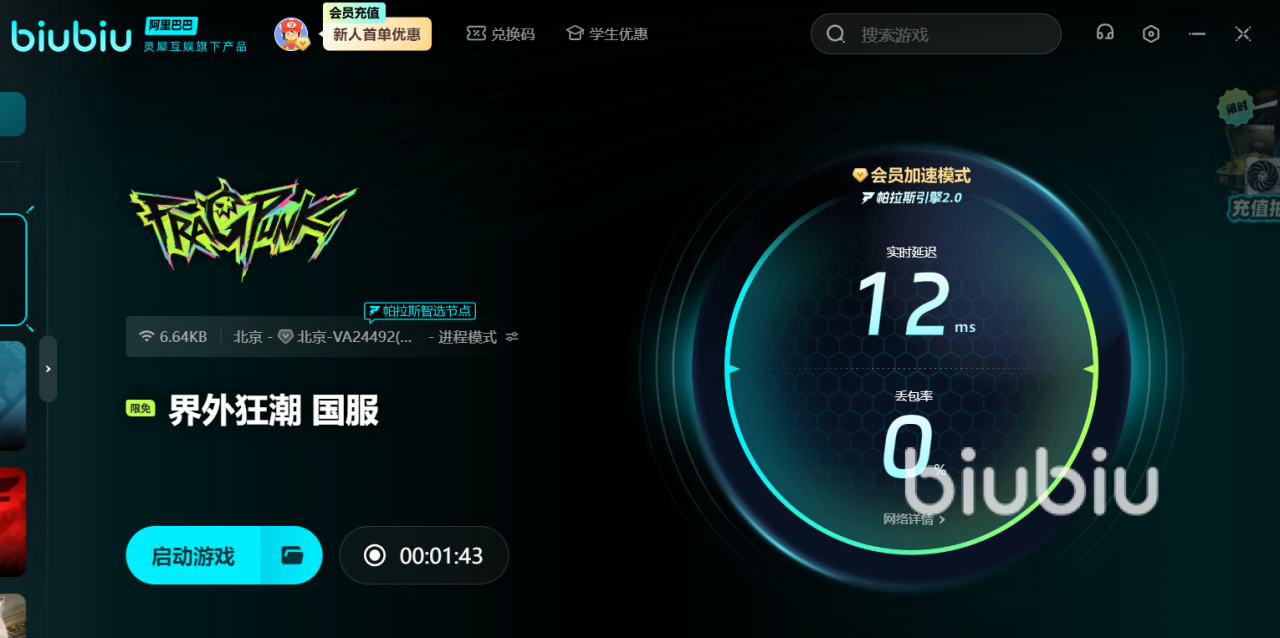
Task: Type in the 搜索游戏 search field
Action: [x=950, y=34]
